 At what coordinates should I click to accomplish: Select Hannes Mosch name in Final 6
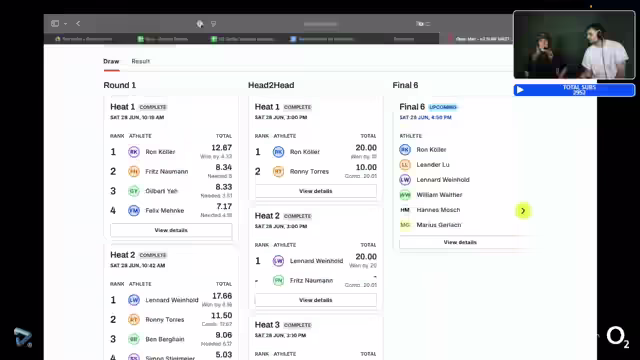[x=438, y=210]
